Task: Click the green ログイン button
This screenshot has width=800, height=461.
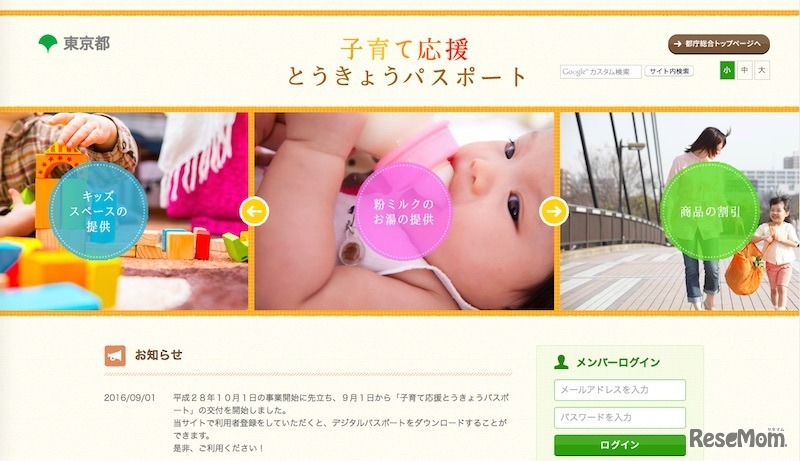Action: 620,445
